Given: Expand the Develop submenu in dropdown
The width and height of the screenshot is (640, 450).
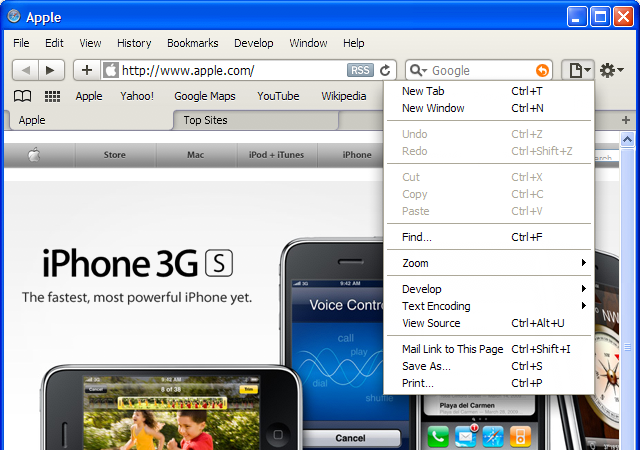Looking at the screenshot, I should (x=489, y=289).
